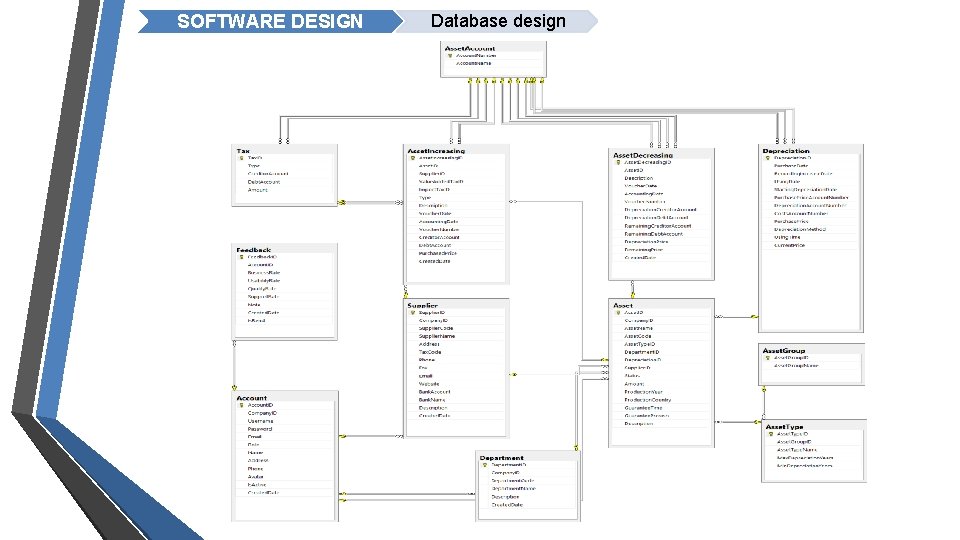Click the CreatedDate column in Department table
This screenshot has width=960, height=540.
click(x=507, y=505)
